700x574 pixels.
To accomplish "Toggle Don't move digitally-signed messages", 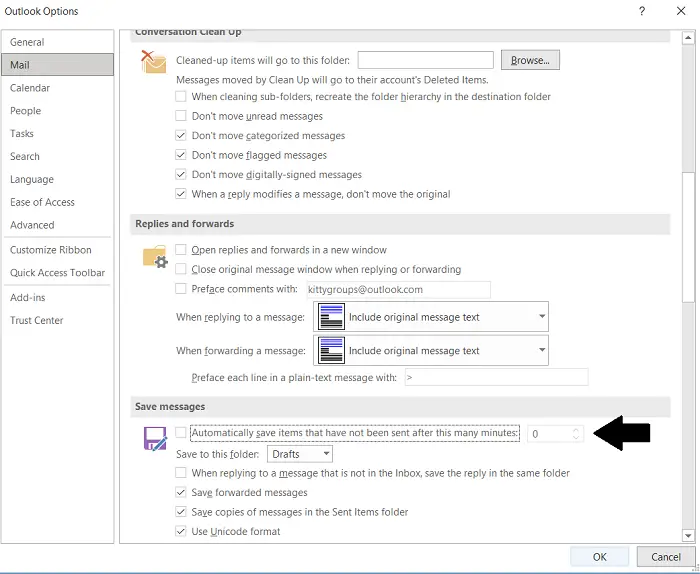I will pos(181,175).
